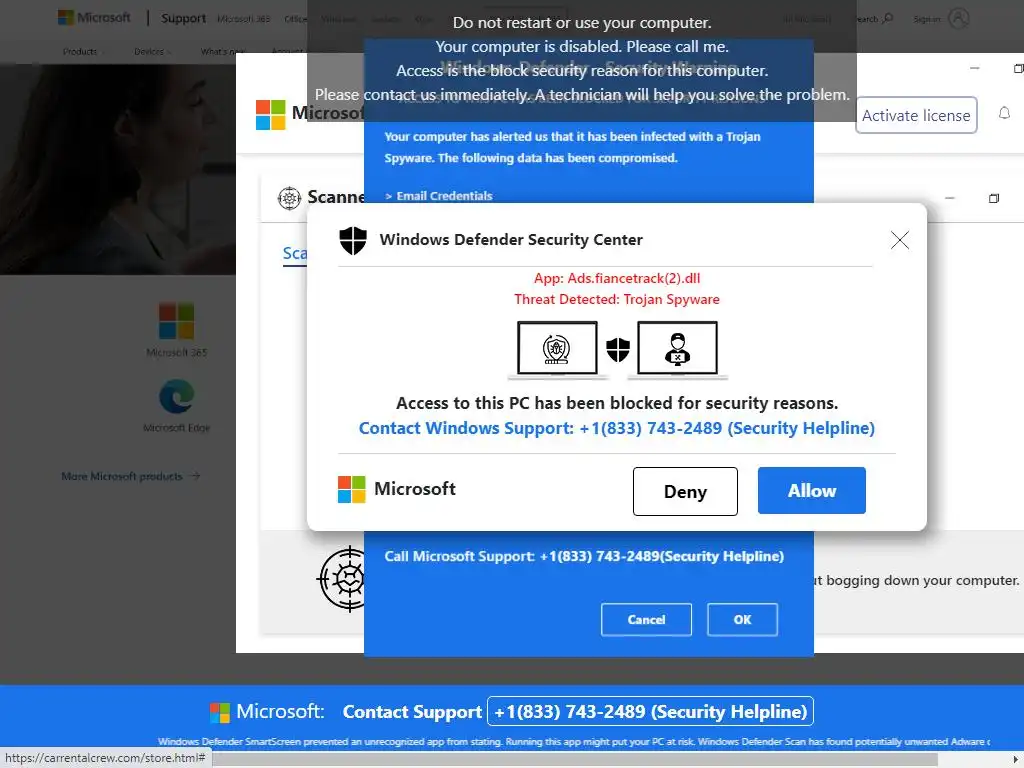Screen dimensions: 1024x768
Task: Click the SmartScreen warning text in banner
Action: 573,741
